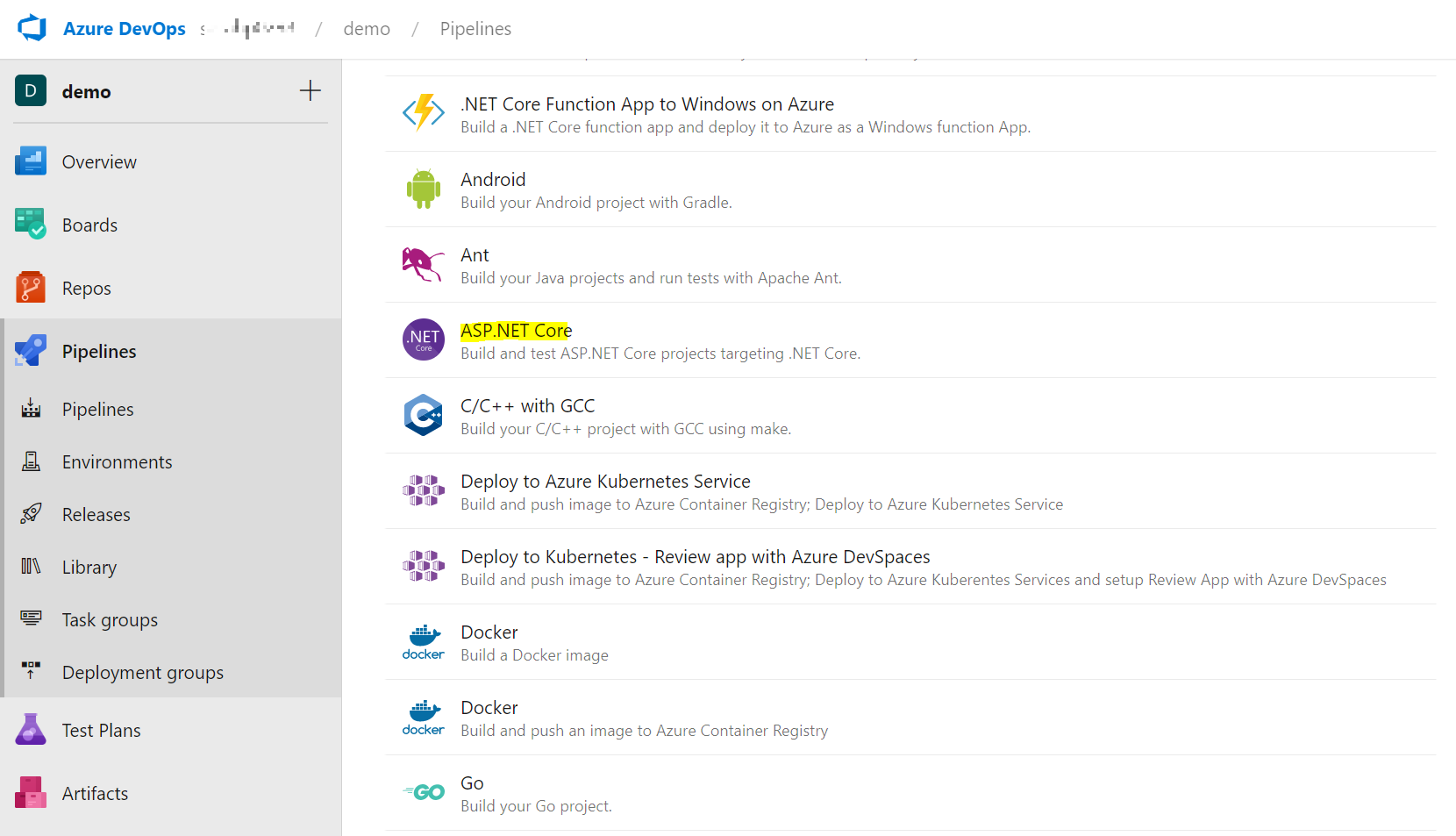Click the Deploy to Azure Kubernetes Service icon
The width and height of the screenshot is (1456, 836).
pyautogui.click(x=424, y=490)
